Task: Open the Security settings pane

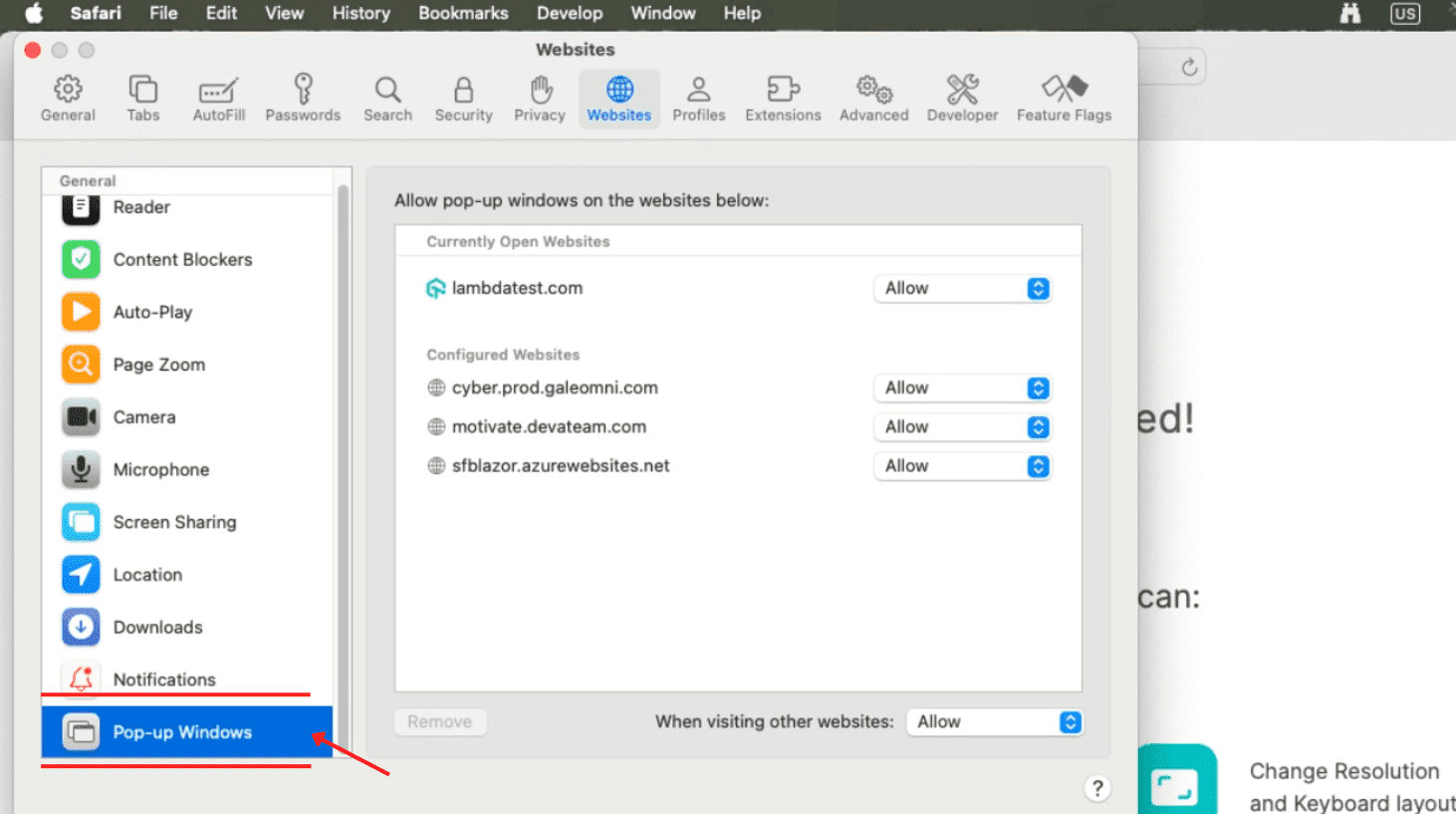Action: coord(463,99)
